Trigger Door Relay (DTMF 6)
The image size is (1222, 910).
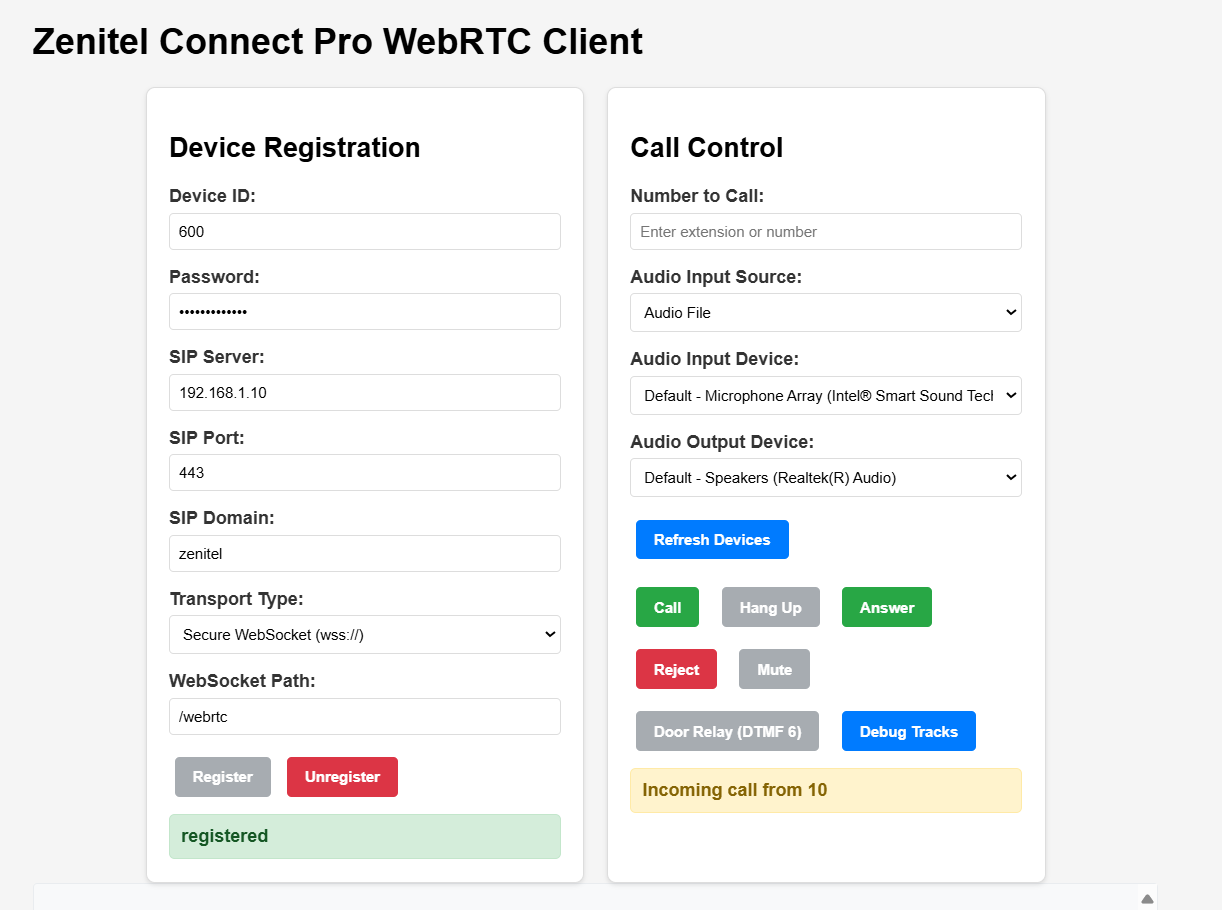[x=727, y=731]
